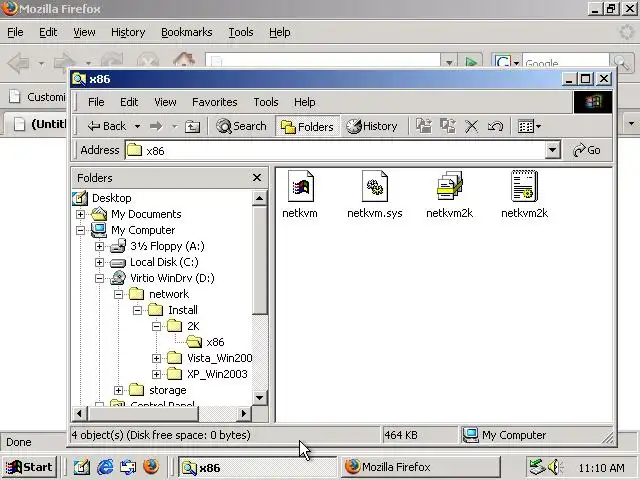Click the Start button

point(29,467)
